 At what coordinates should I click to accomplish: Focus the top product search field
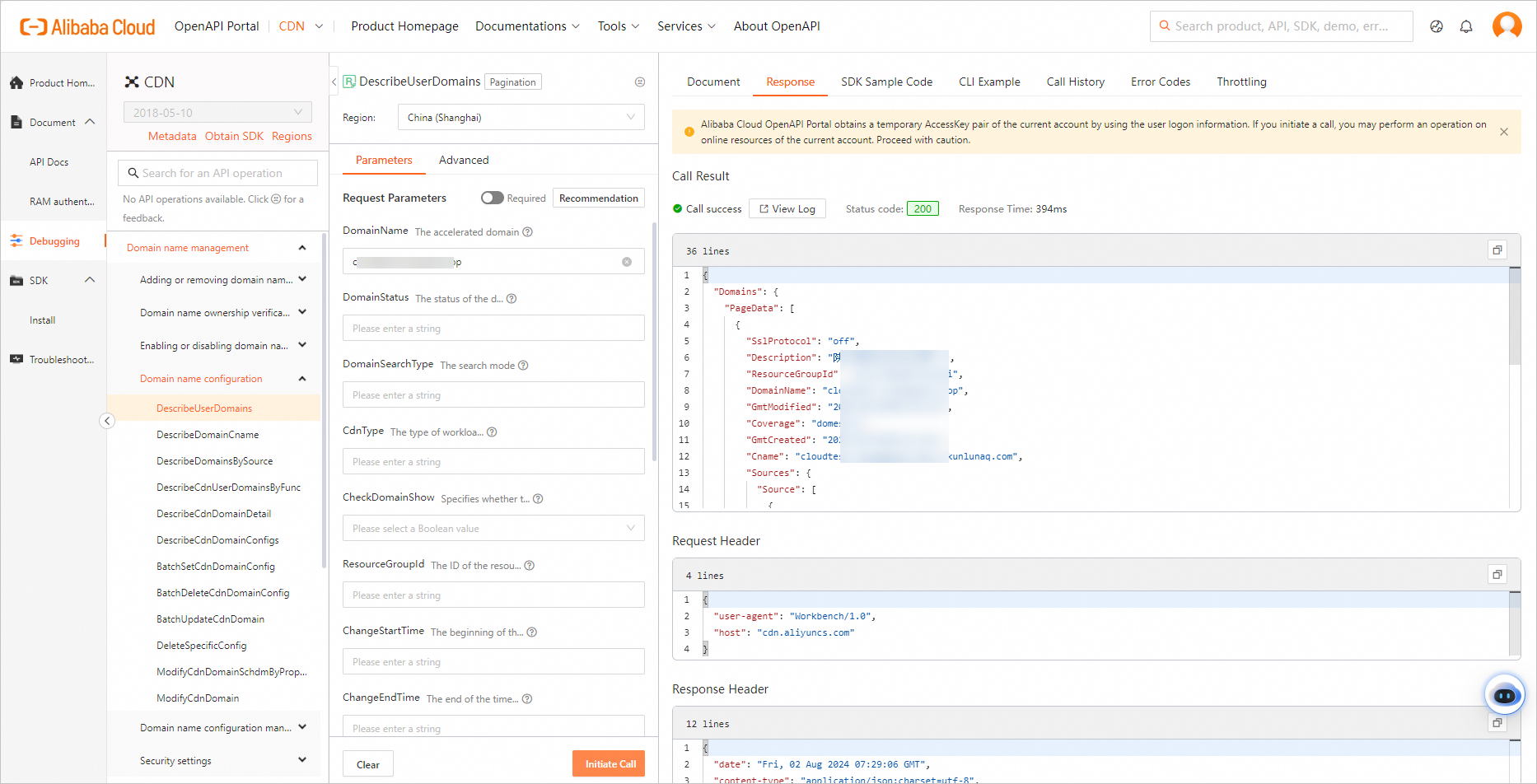pos(1282,26)
